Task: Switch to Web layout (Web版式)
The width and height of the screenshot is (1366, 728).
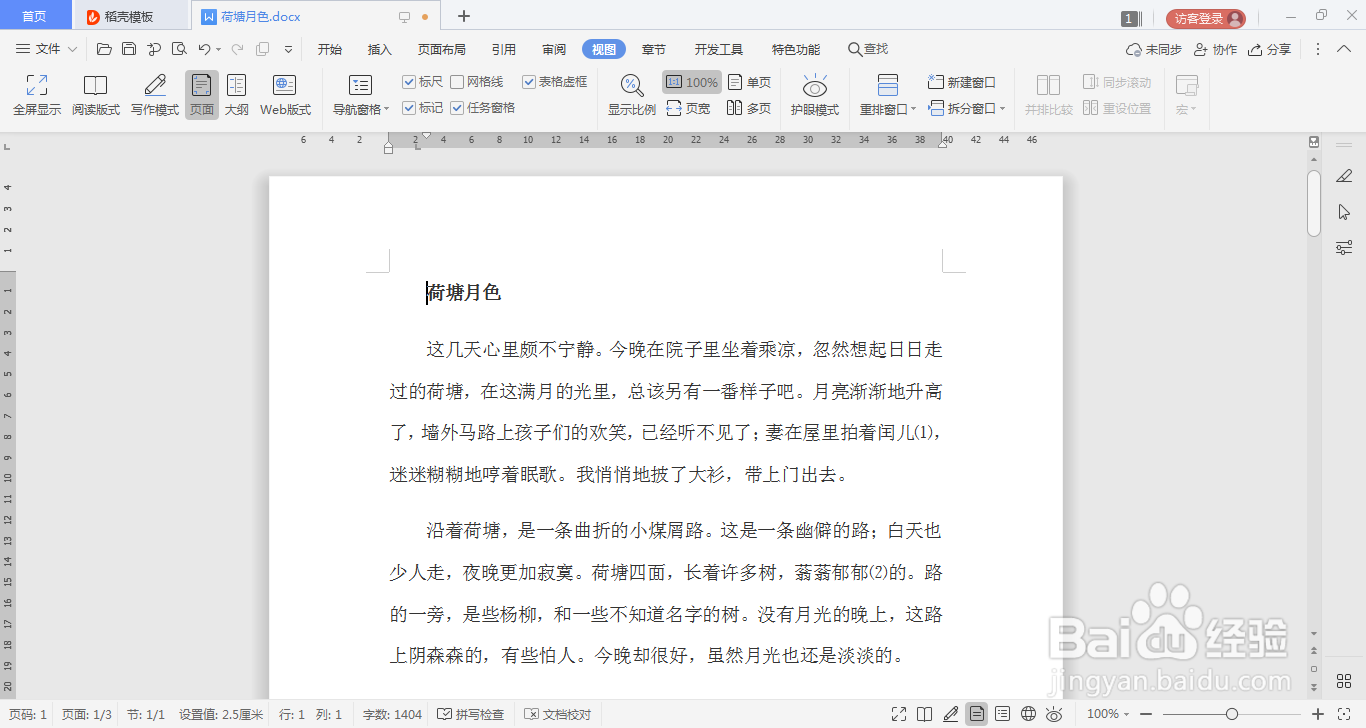Action: point(285,95)
